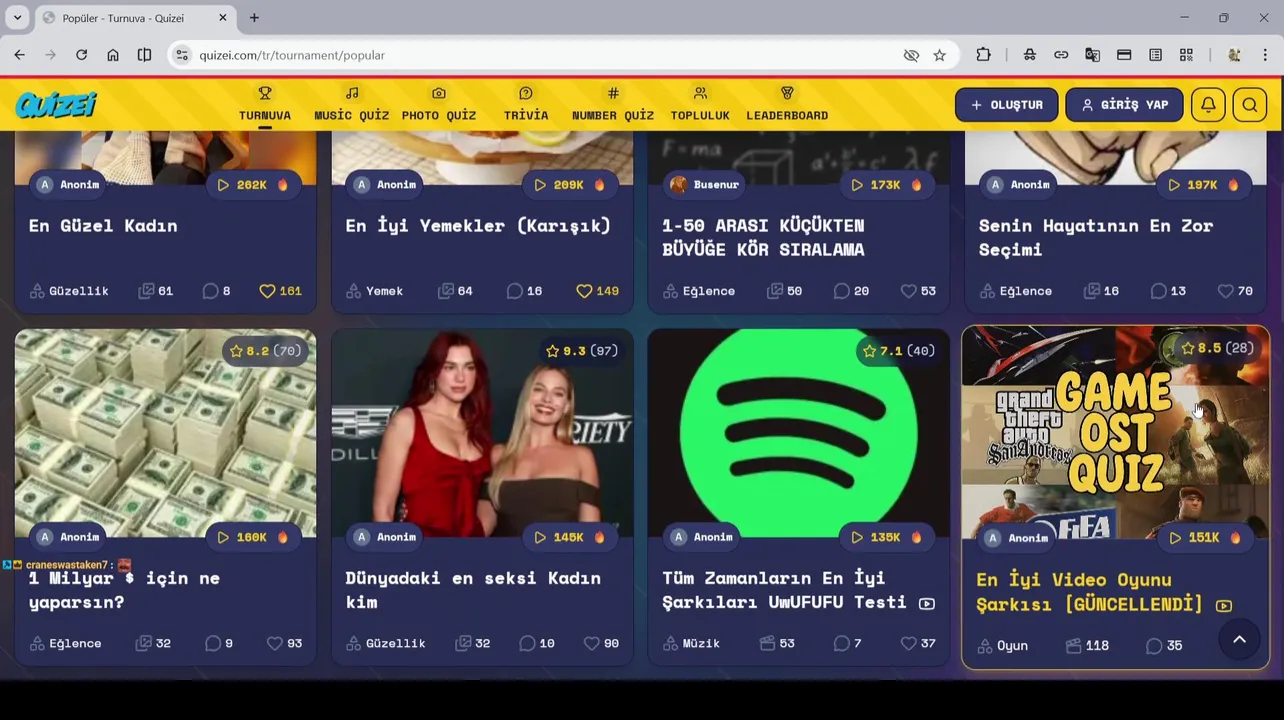Open '1 Milyar $ için ne yaparsın?' quiz
The width and height of the screenshot is (1284, 720).
[x=124, y=590]
